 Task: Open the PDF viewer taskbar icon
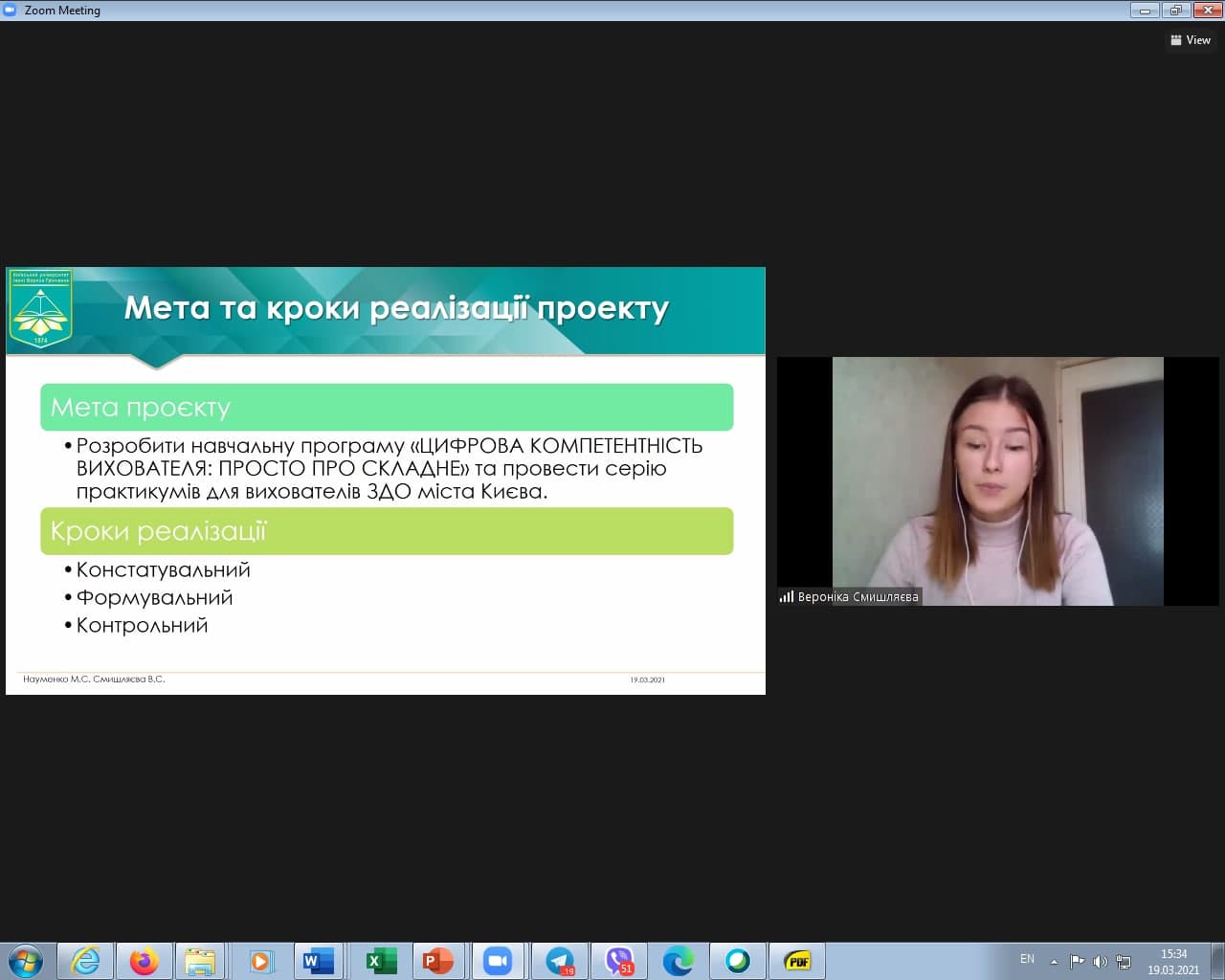point(796,961)
